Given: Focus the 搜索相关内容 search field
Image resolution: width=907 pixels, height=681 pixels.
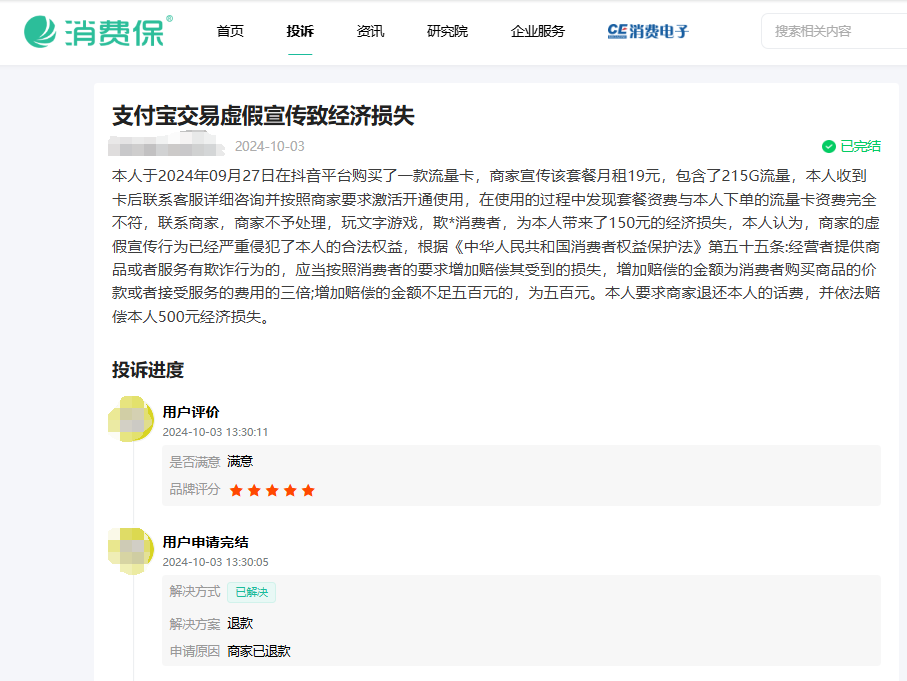Looking at the screenshot, I should tap(834, 31).
